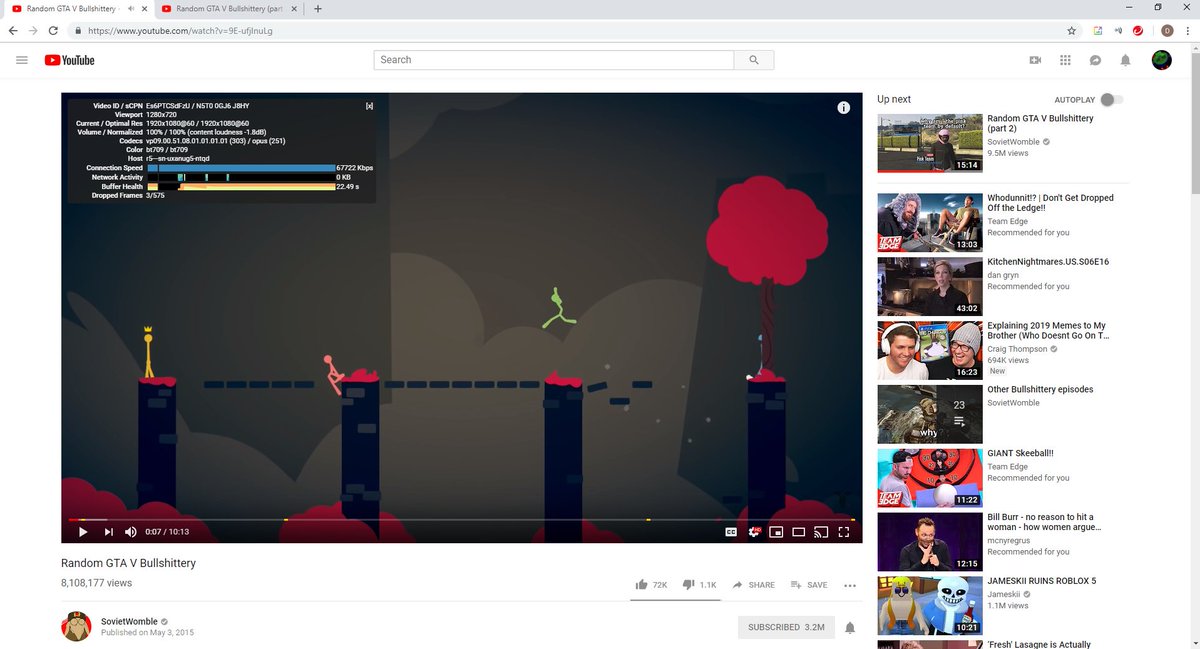Open the YouTube apps grid

click(x=1065, y=60)
